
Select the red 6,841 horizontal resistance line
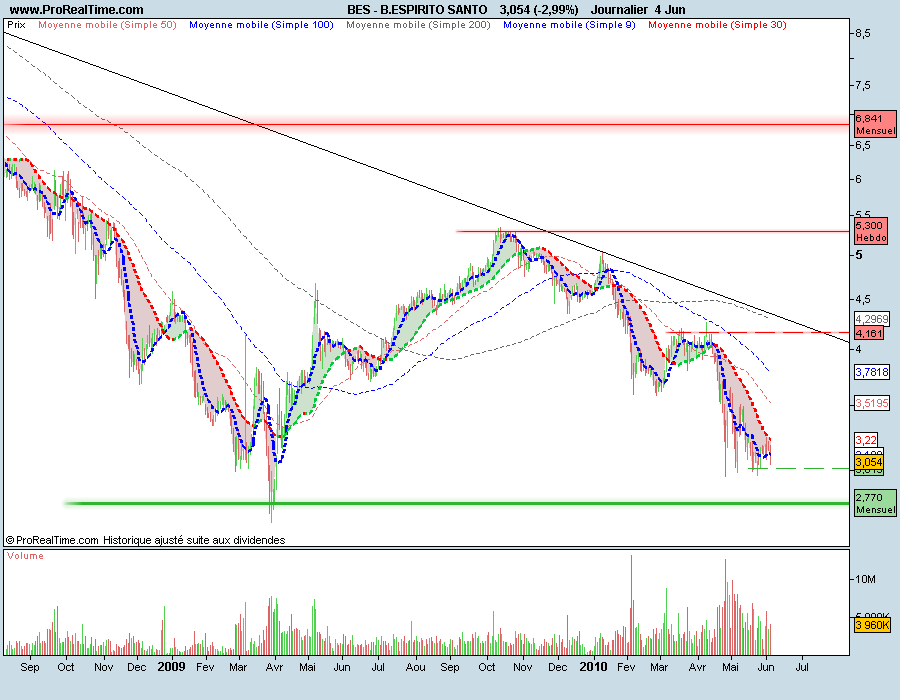pyautogui.click(x=426, y=124)
